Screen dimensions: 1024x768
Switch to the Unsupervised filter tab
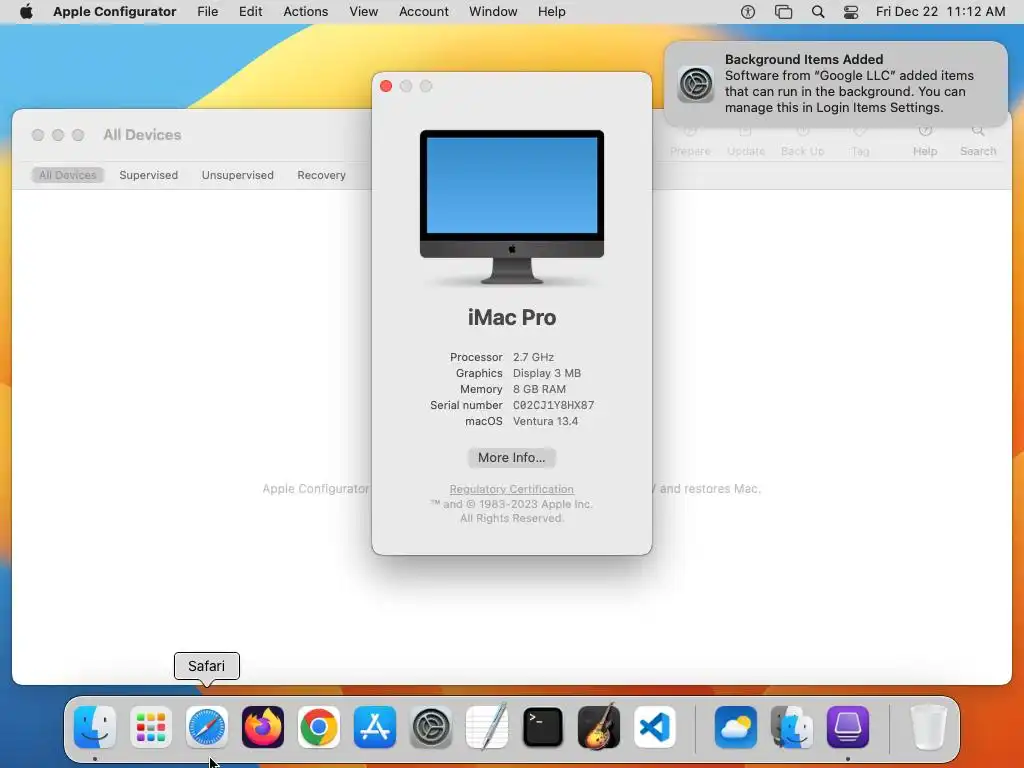tap(238, 175)
